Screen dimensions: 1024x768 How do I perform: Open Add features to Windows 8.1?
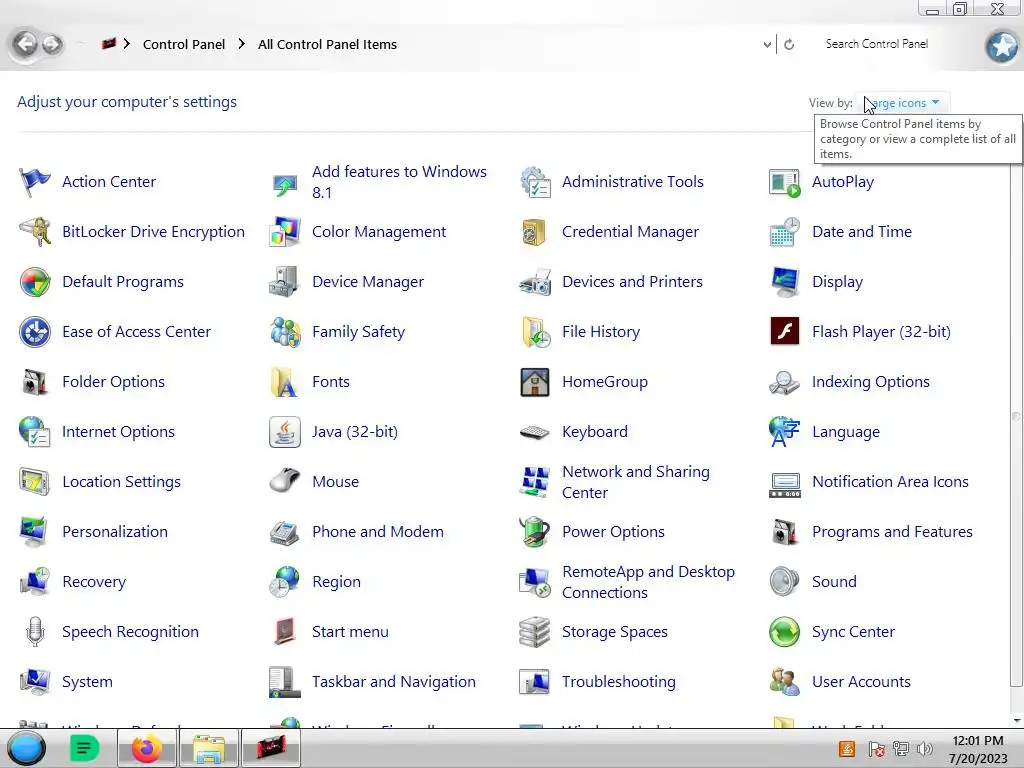(399, 182)
